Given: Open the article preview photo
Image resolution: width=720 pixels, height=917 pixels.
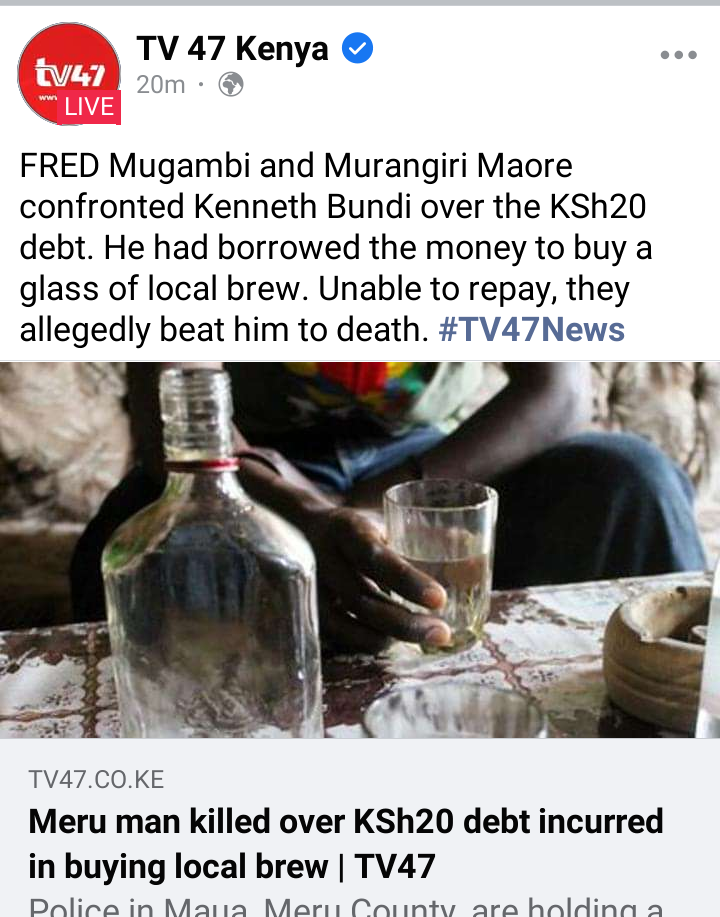Looking at the screenshot, I should click(x=360, y=550).
